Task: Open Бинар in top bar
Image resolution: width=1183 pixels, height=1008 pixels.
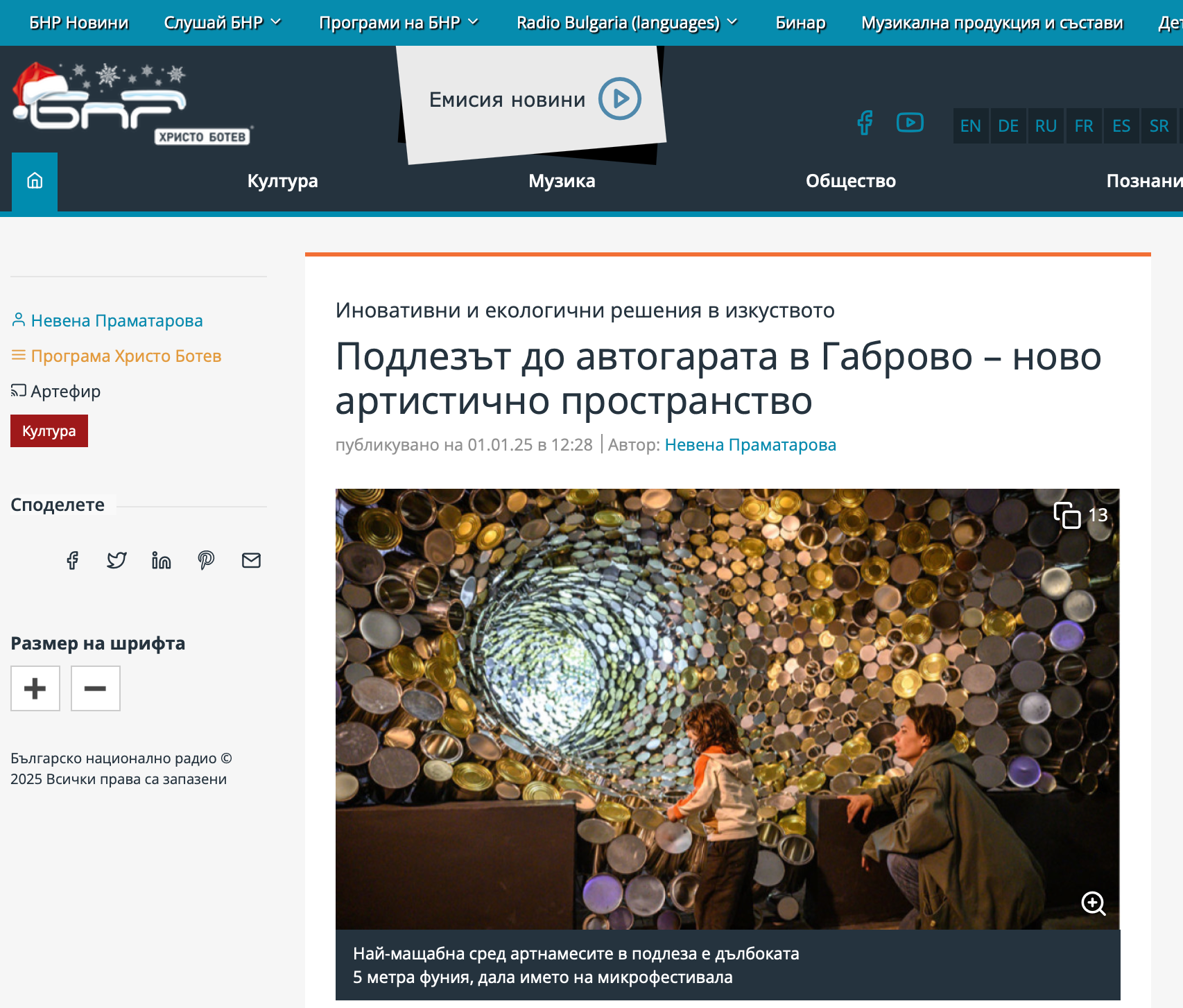Action: pyautogui.click(x=800, y=23)
